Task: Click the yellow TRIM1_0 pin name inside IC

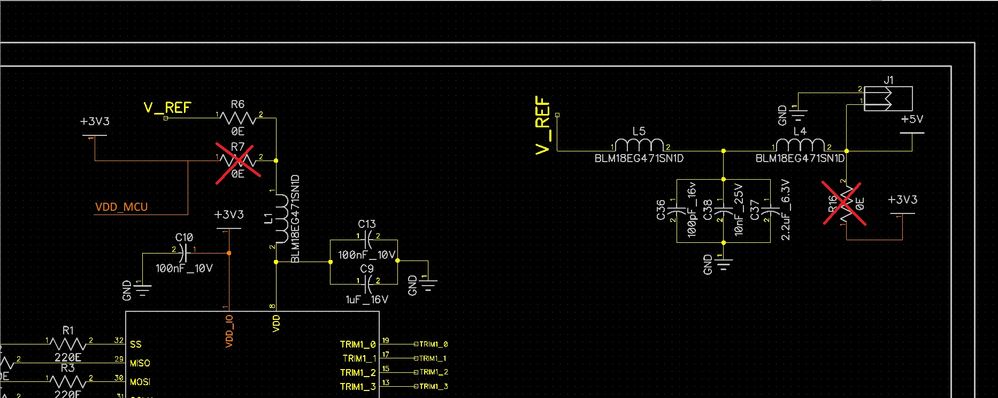Action: click(358, 345)
